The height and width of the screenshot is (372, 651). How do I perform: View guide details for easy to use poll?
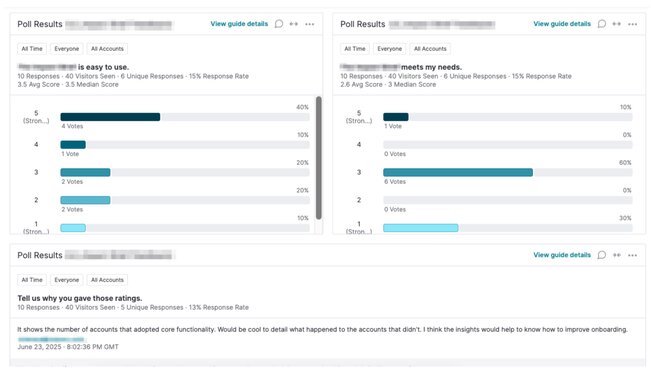click(x=239, y=24)
